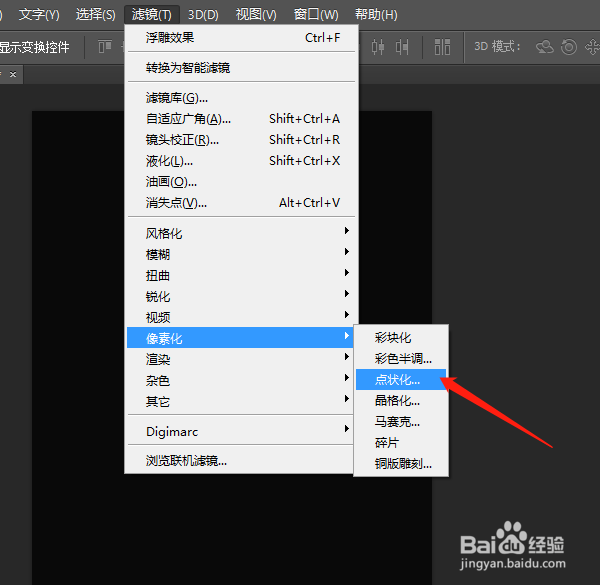600x585 pixels.
Task: Open 晶格化... filter
Action: pyautogui.click(x=401, y=401)
